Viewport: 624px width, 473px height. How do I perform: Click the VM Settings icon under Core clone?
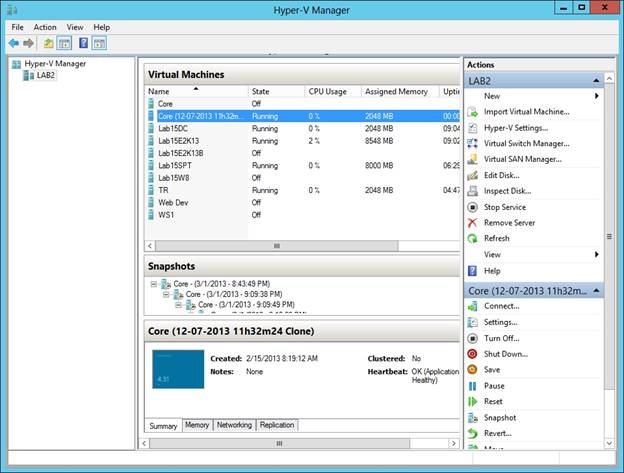(x=472, y=322)
